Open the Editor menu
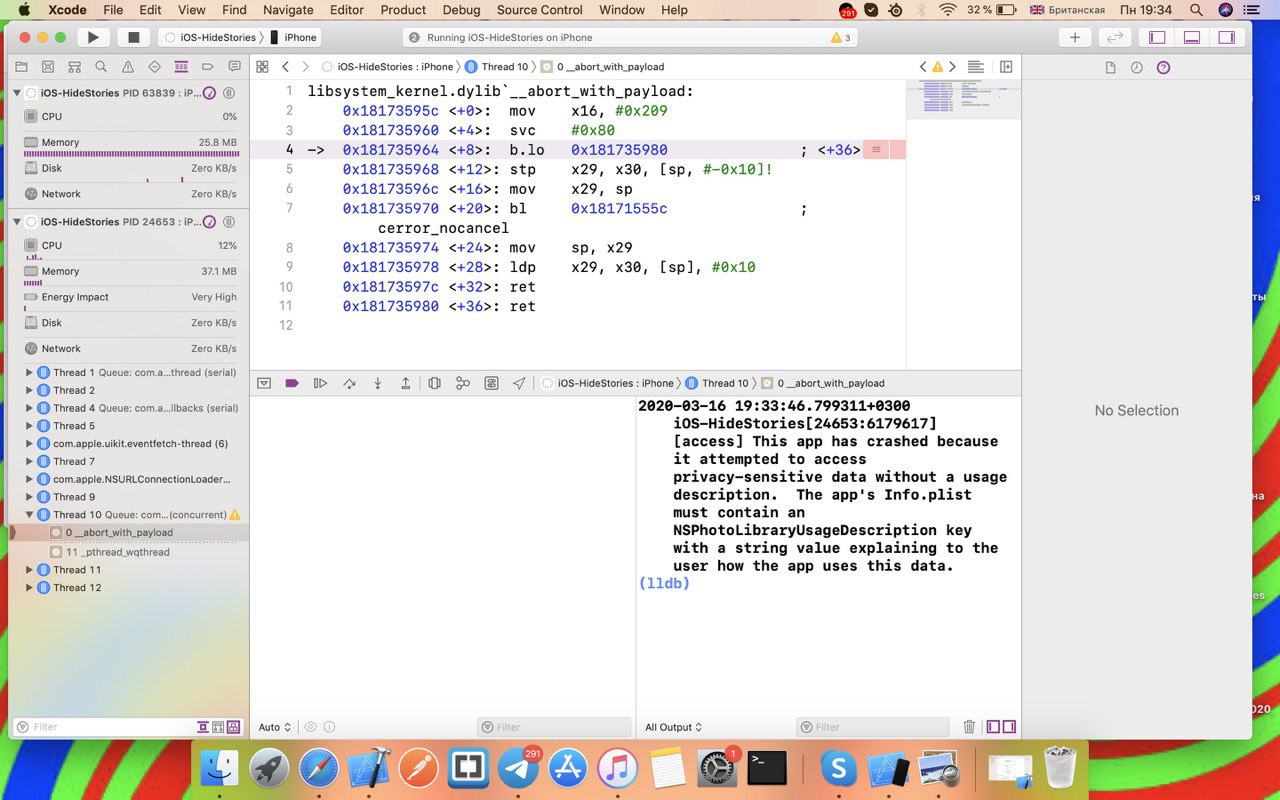The image size is (1280, 800). [x=347, y=10]
